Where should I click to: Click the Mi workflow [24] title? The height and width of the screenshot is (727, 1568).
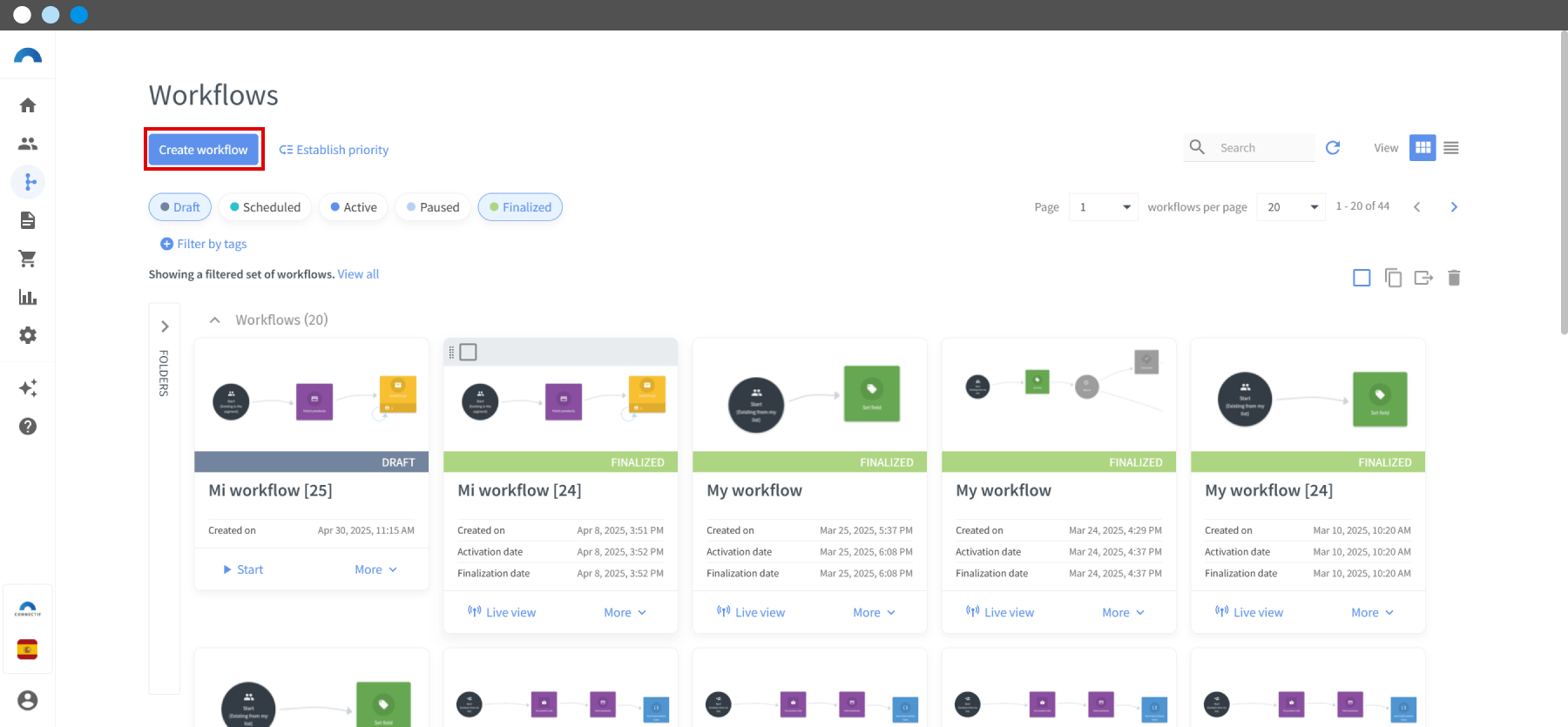coord(519,490)
